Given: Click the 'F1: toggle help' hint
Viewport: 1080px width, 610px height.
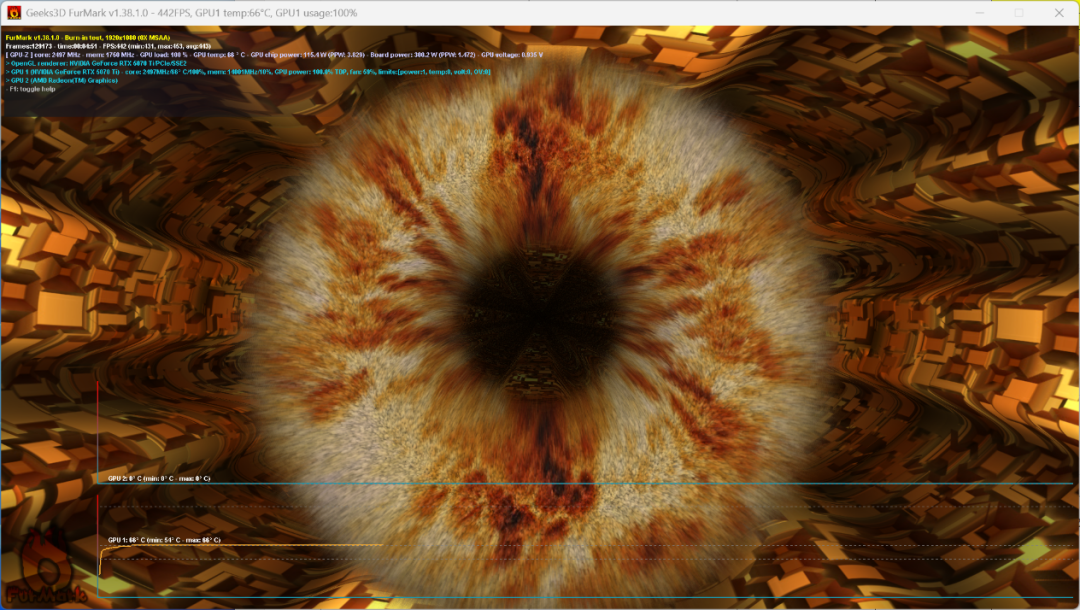Looking at the screenshot, I should 31,89.
